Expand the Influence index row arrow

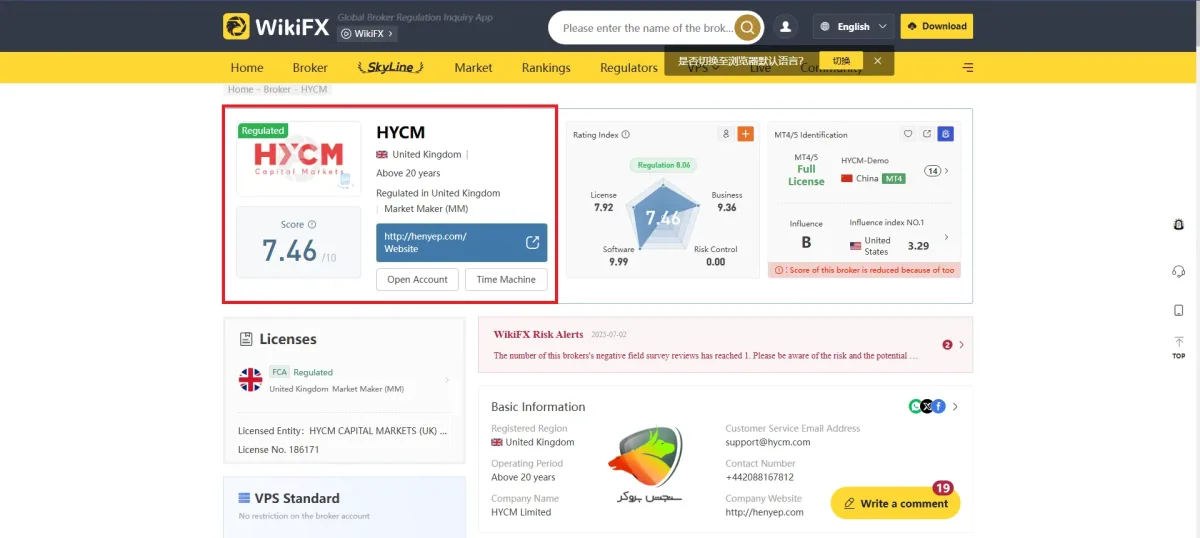point(947,237)
